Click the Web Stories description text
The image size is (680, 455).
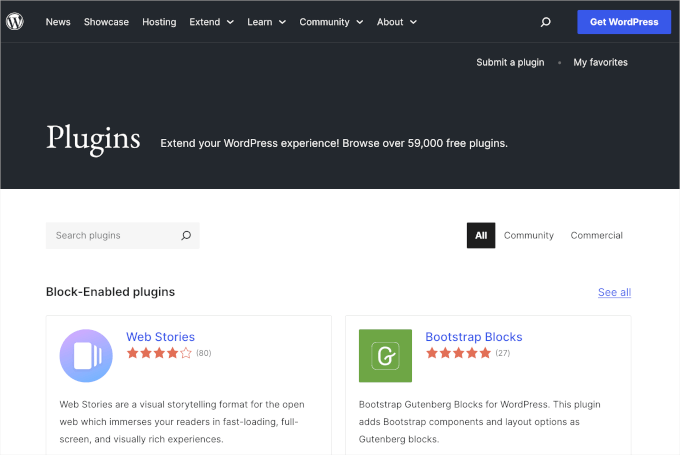pos(182,422)
